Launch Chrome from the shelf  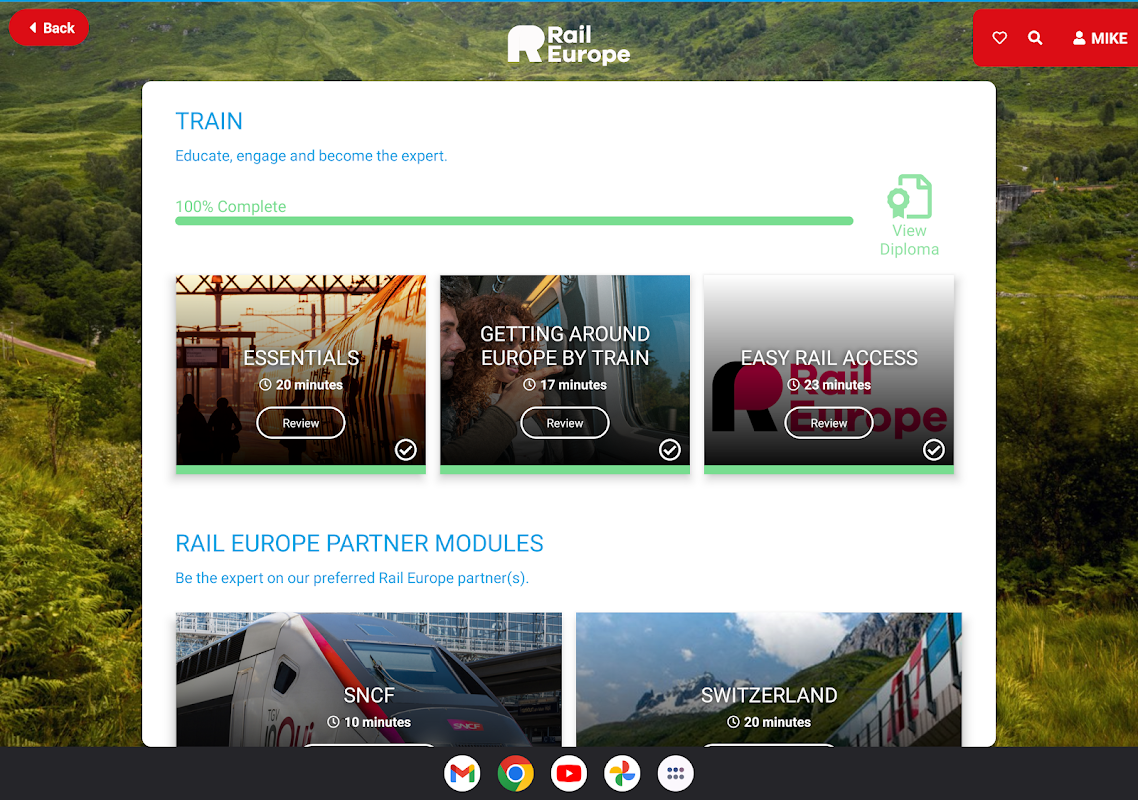515,774
